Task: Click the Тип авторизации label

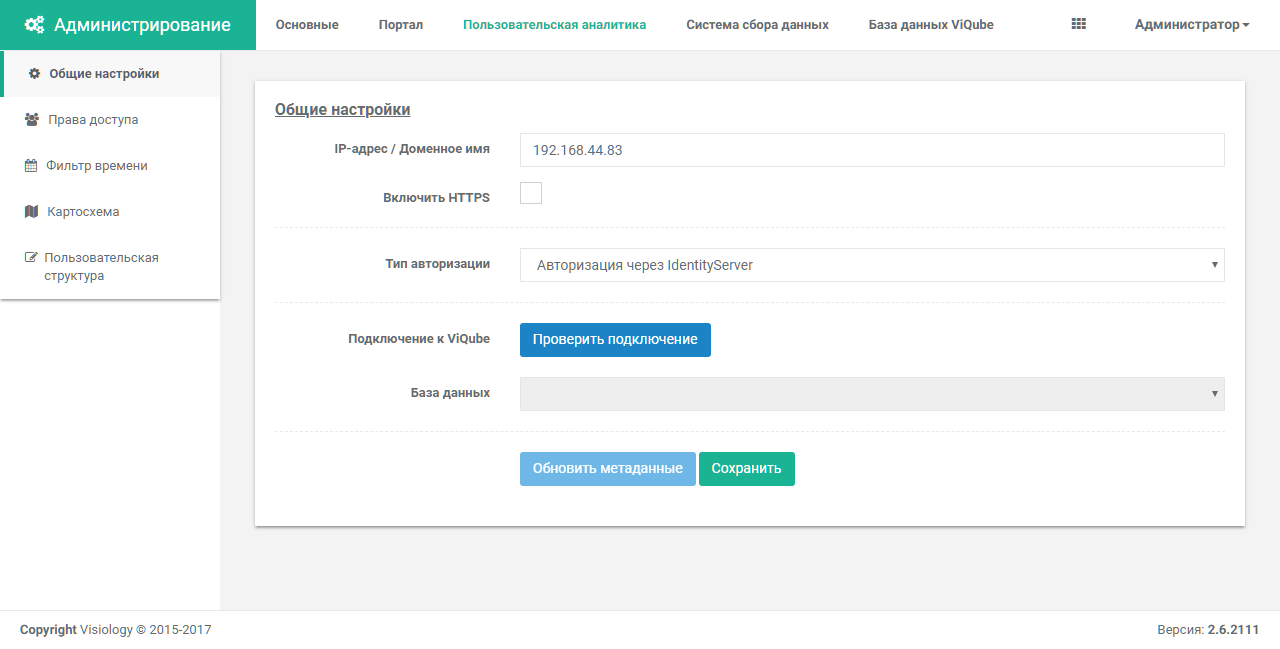Action: (437, 264)
